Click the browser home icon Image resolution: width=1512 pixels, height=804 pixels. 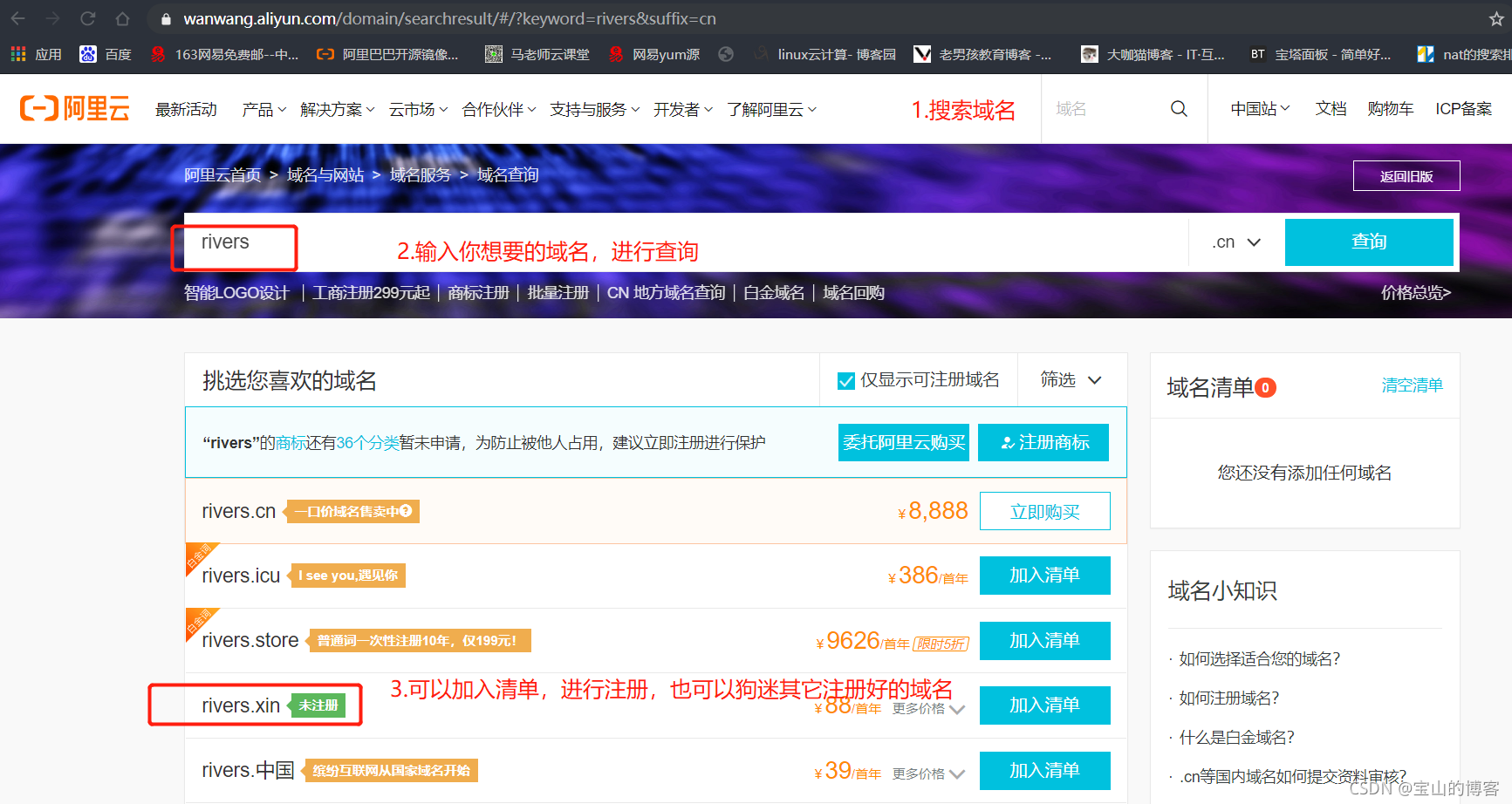[122, 18]
